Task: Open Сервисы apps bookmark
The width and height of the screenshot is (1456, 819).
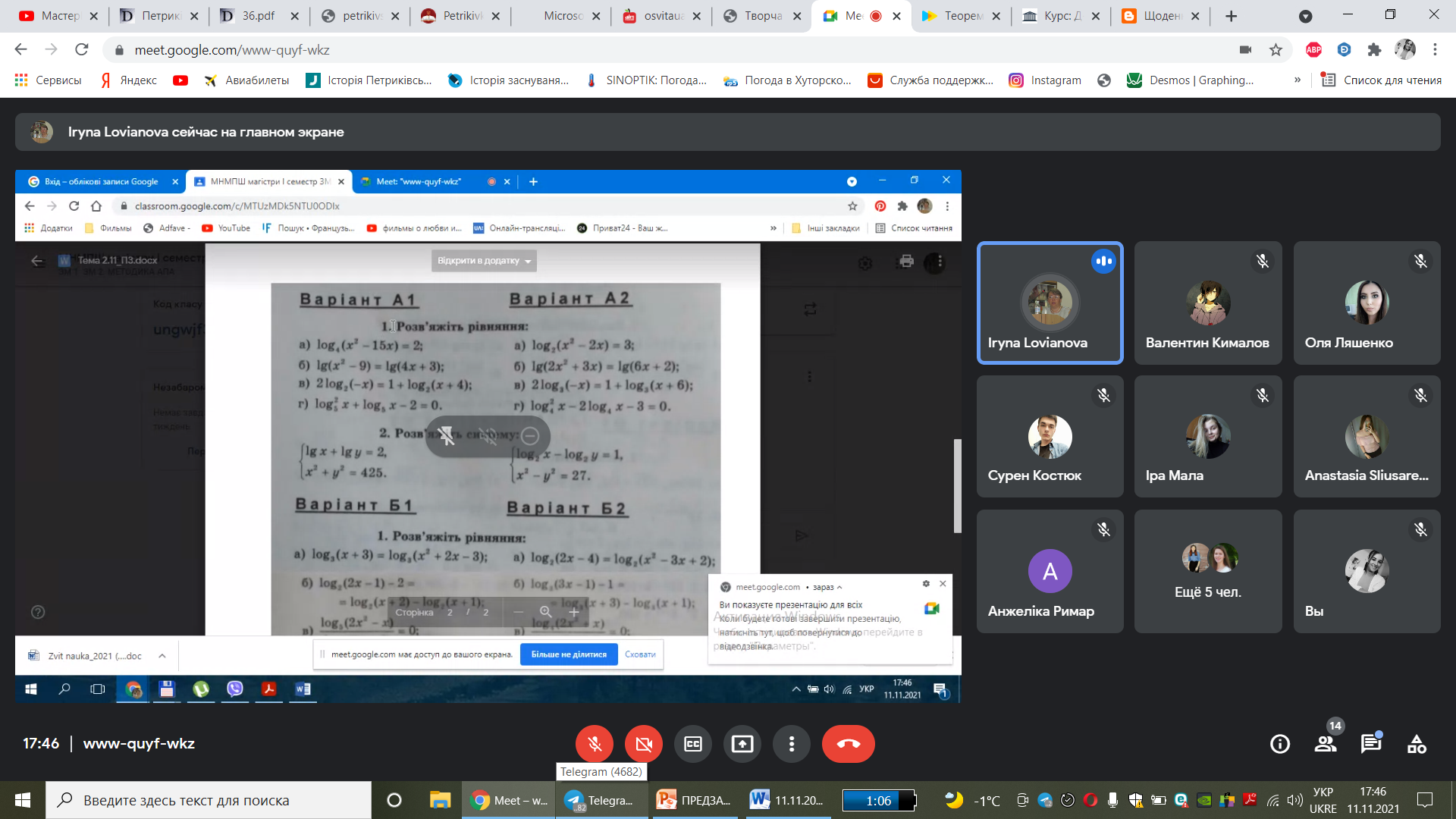Action: 48,80
